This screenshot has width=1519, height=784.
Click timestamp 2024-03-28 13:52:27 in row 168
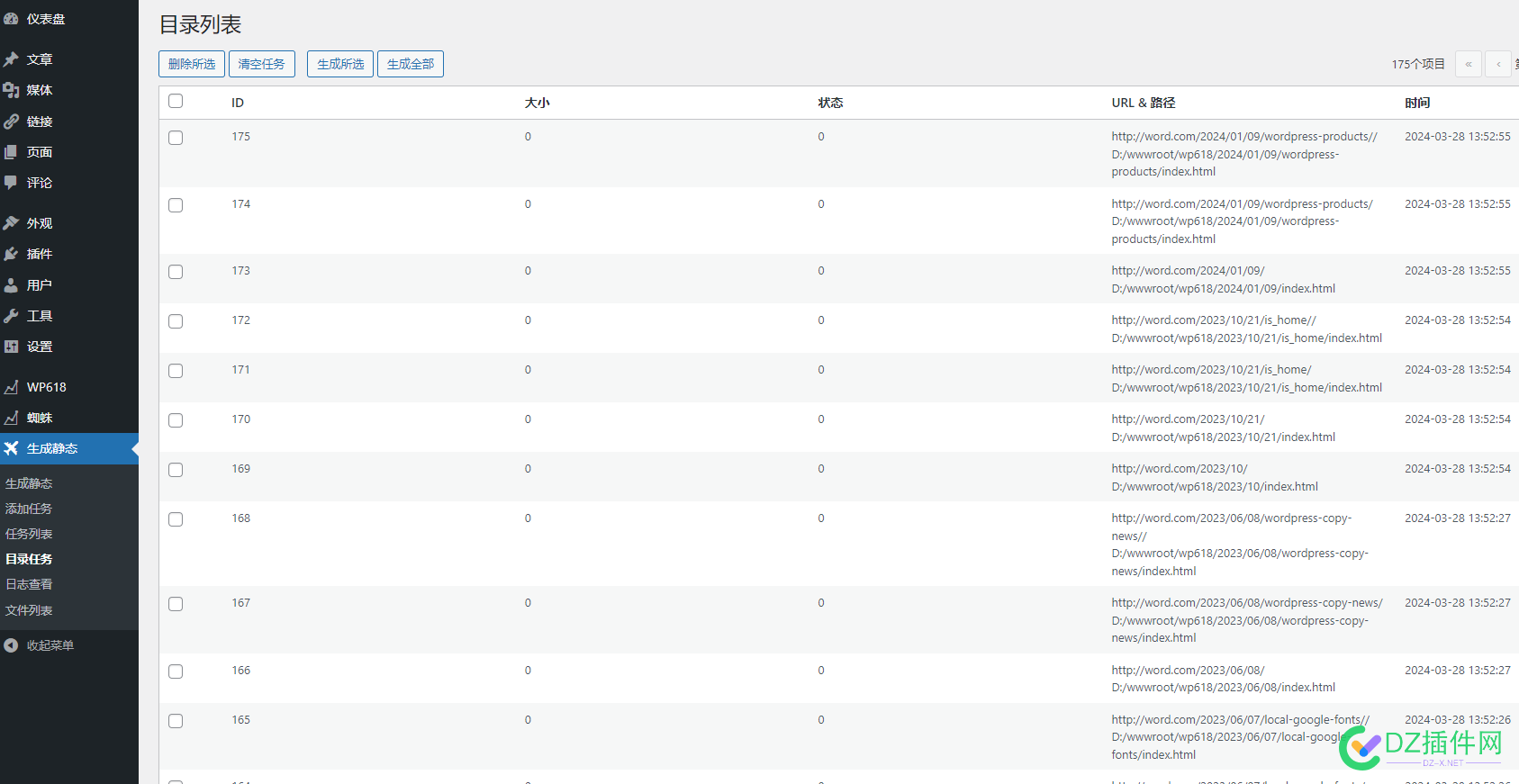coord(1458,518)
